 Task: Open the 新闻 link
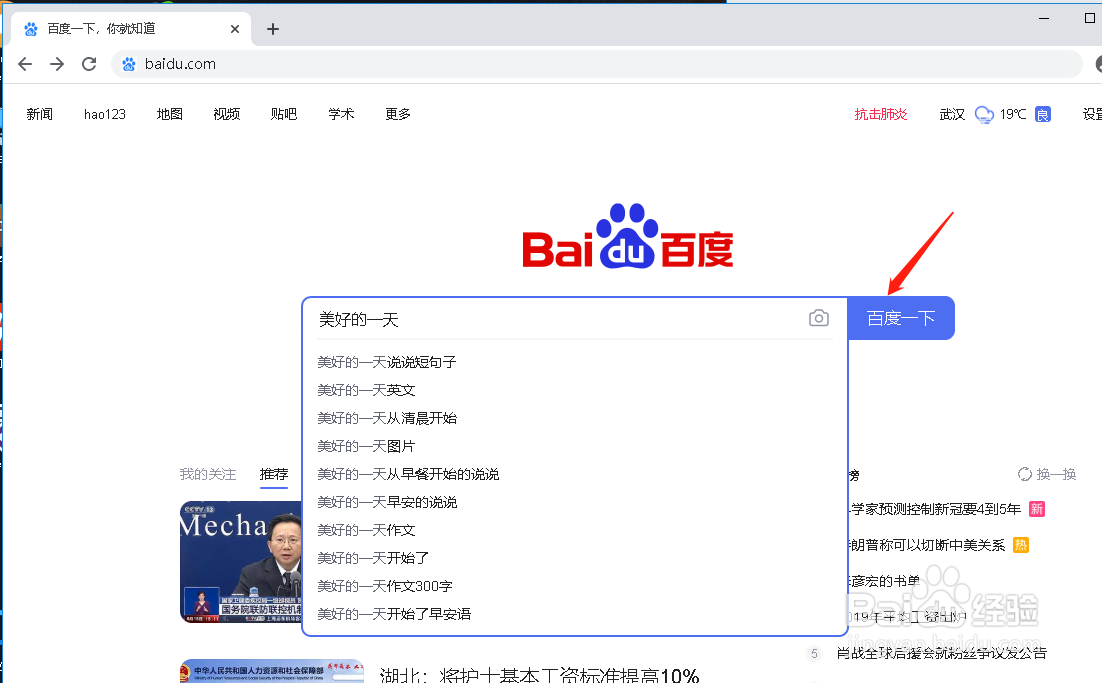(39, 114)
